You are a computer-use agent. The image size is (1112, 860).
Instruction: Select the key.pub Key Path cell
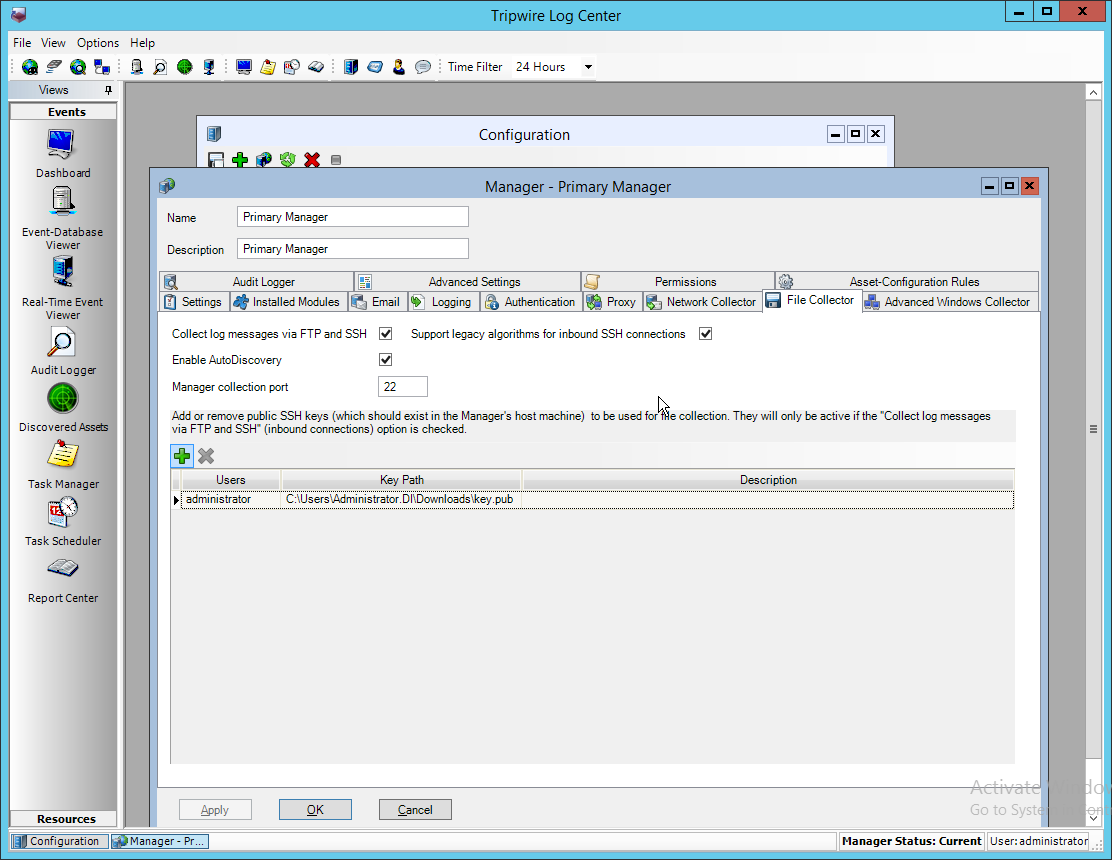click(x=401, y=499)
